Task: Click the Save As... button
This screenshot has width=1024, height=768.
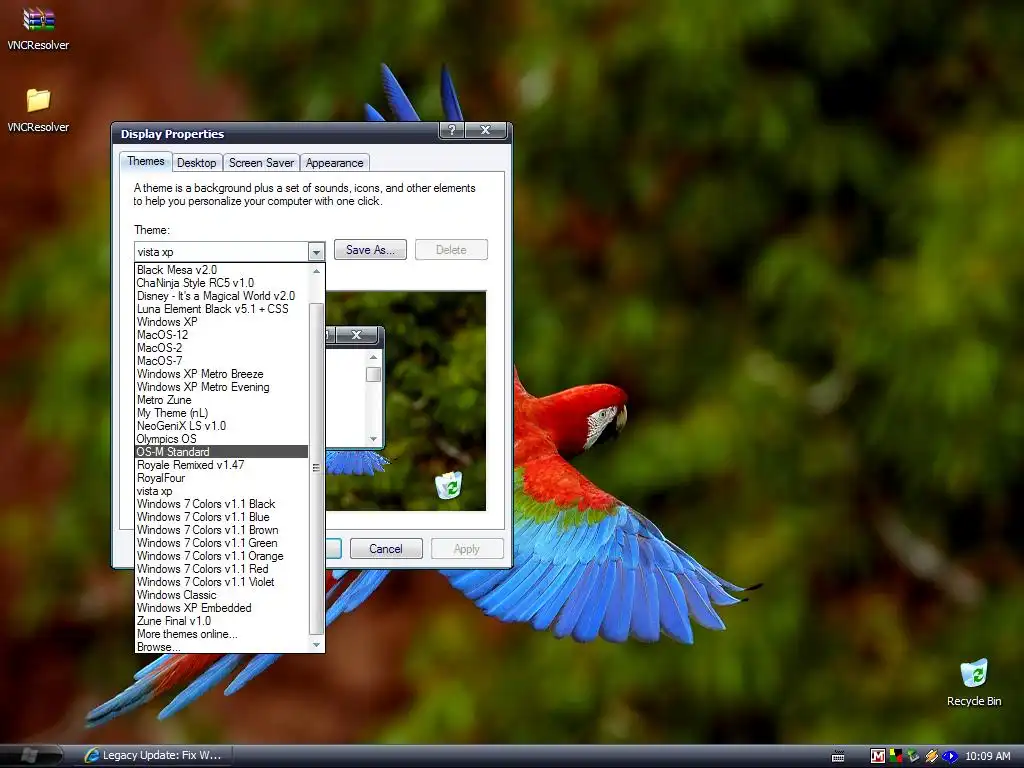Action: point(370,249)
